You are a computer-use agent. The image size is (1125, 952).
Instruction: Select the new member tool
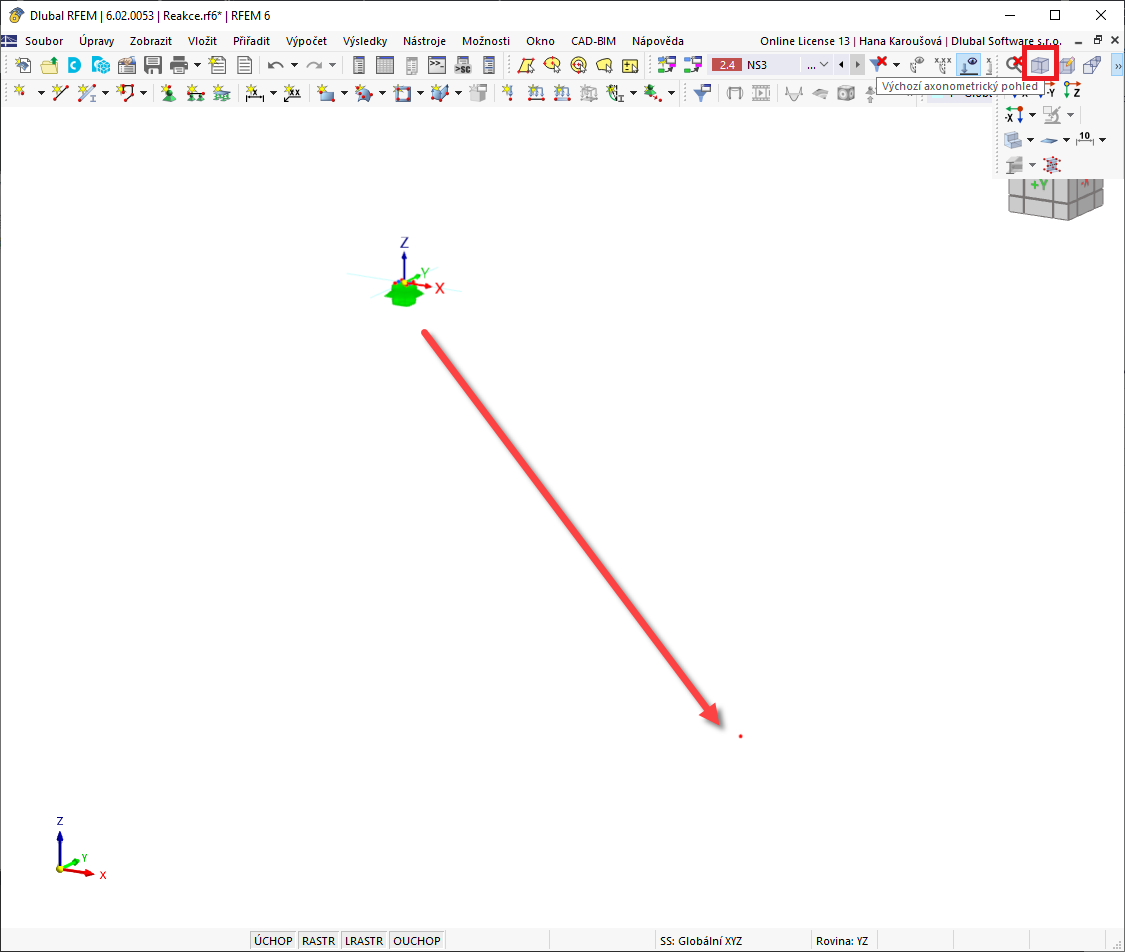(x=86, y=92)
